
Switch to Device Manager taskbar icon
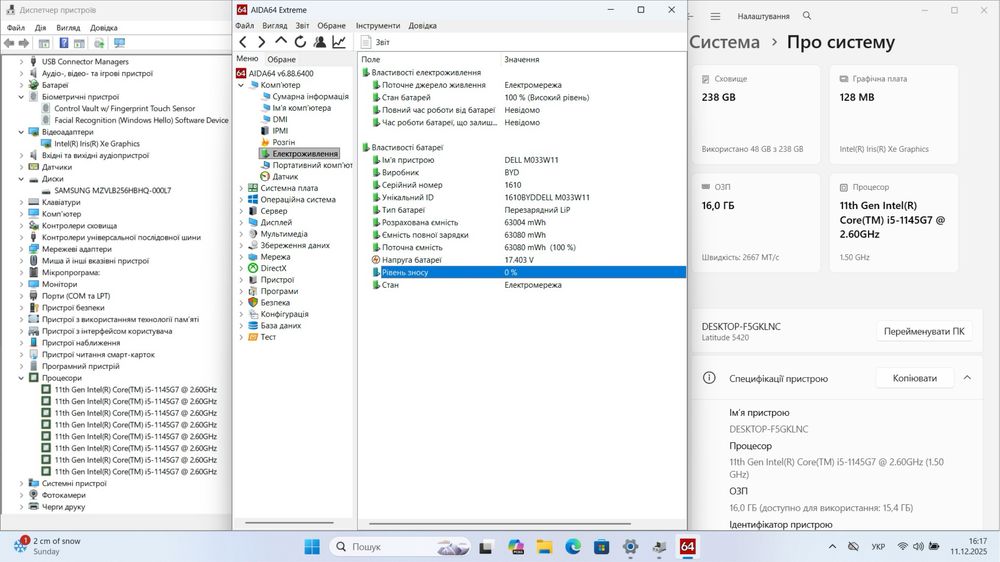(x=659, y=547)
